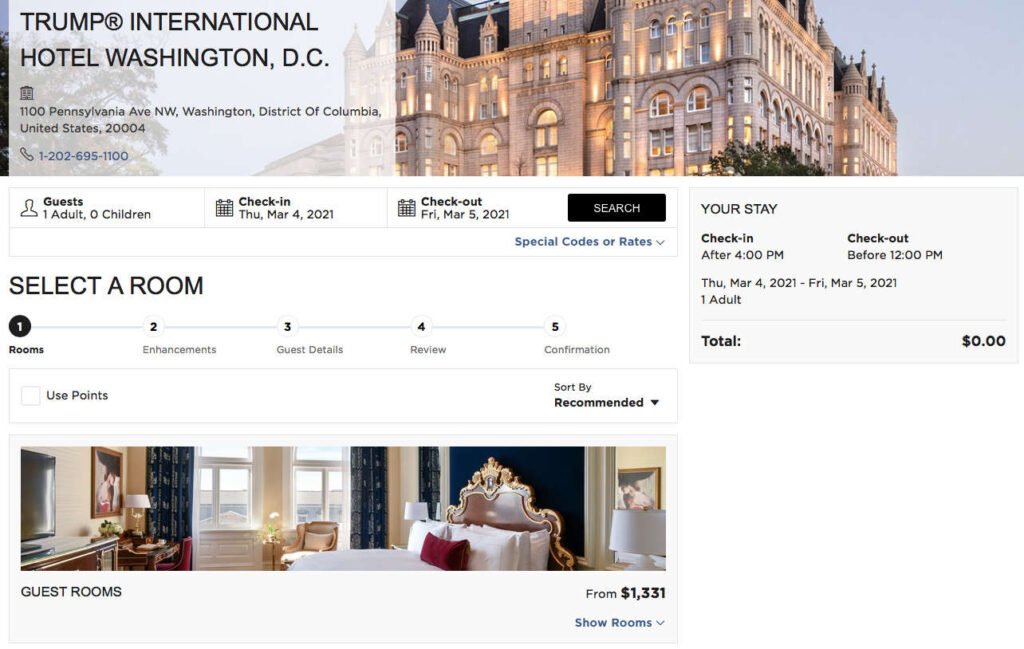1024x649 pixels.
Task: Click the black SEARCH button
Action: pyautogui.click(x=616, y=208)
